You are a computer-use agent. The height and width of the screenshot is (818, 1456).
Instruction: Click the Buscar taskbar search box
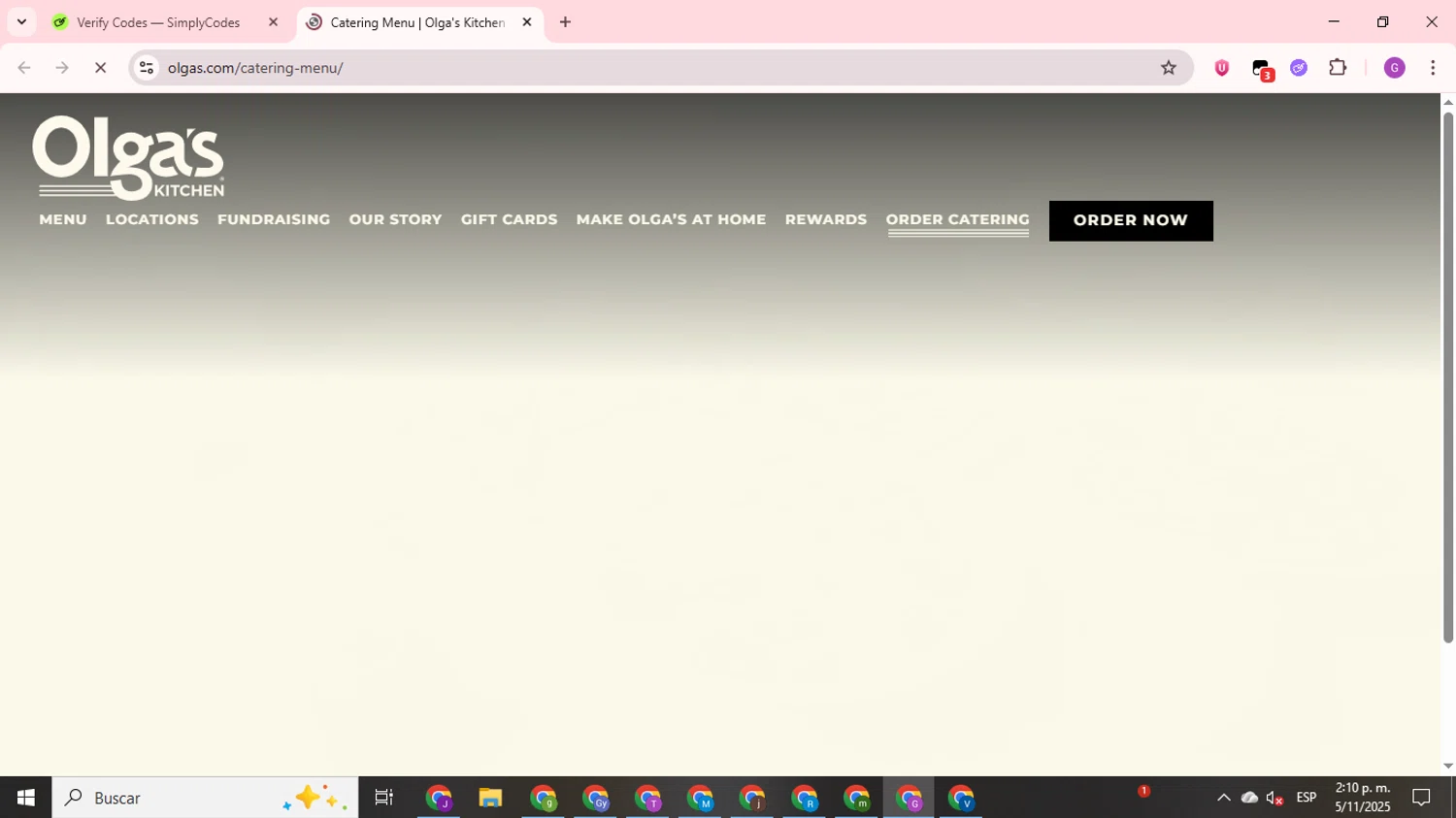[x=205, y=798]
